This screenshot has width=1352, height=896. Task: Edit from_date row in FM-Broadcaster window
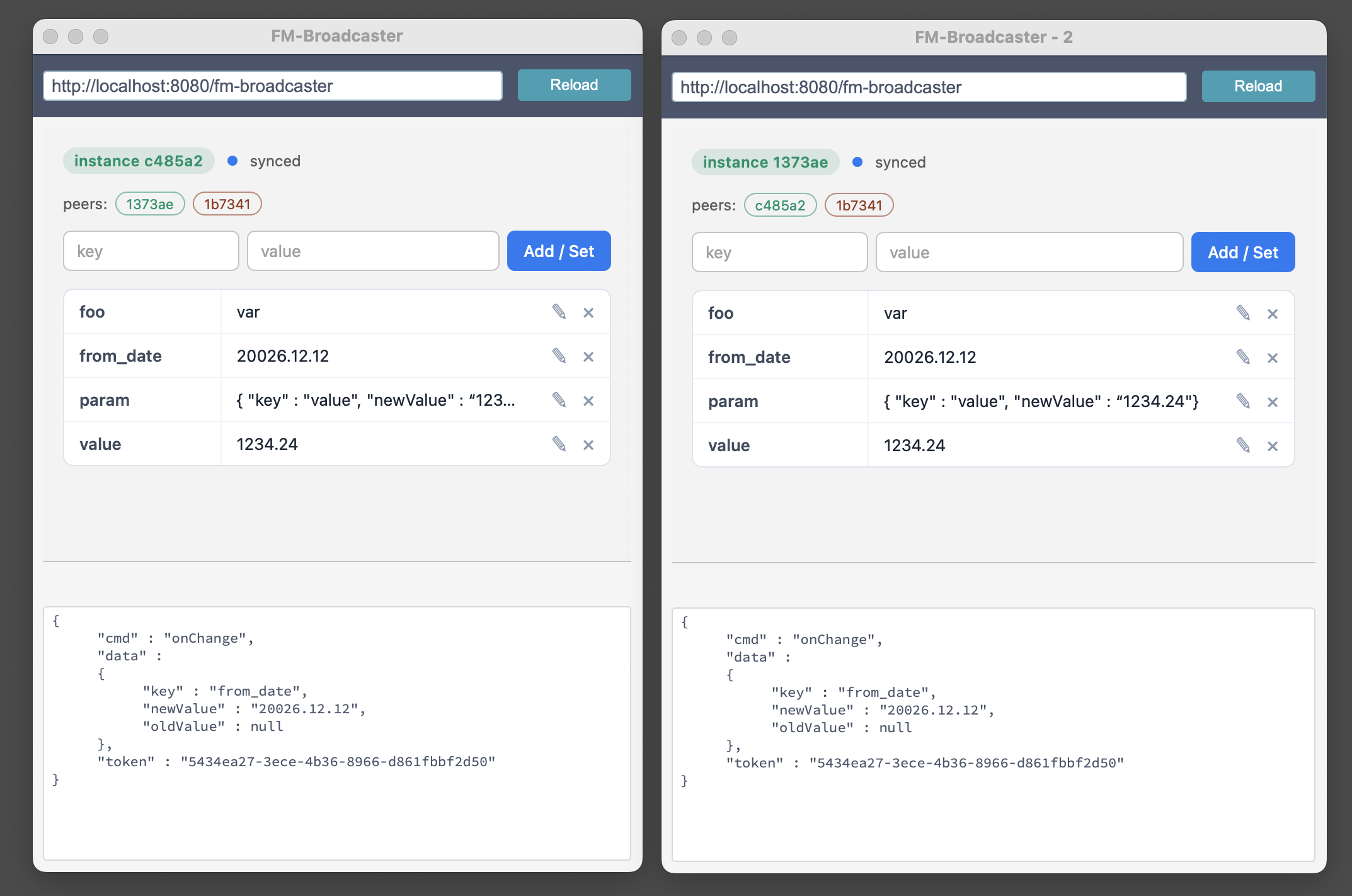[559, 356]
